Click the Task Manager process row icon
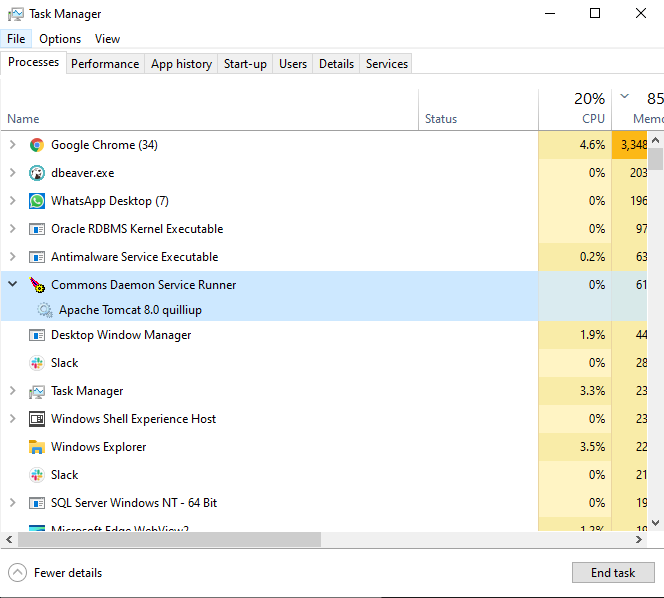This screenshot has width=664, height=598. (x=37, y=391)
